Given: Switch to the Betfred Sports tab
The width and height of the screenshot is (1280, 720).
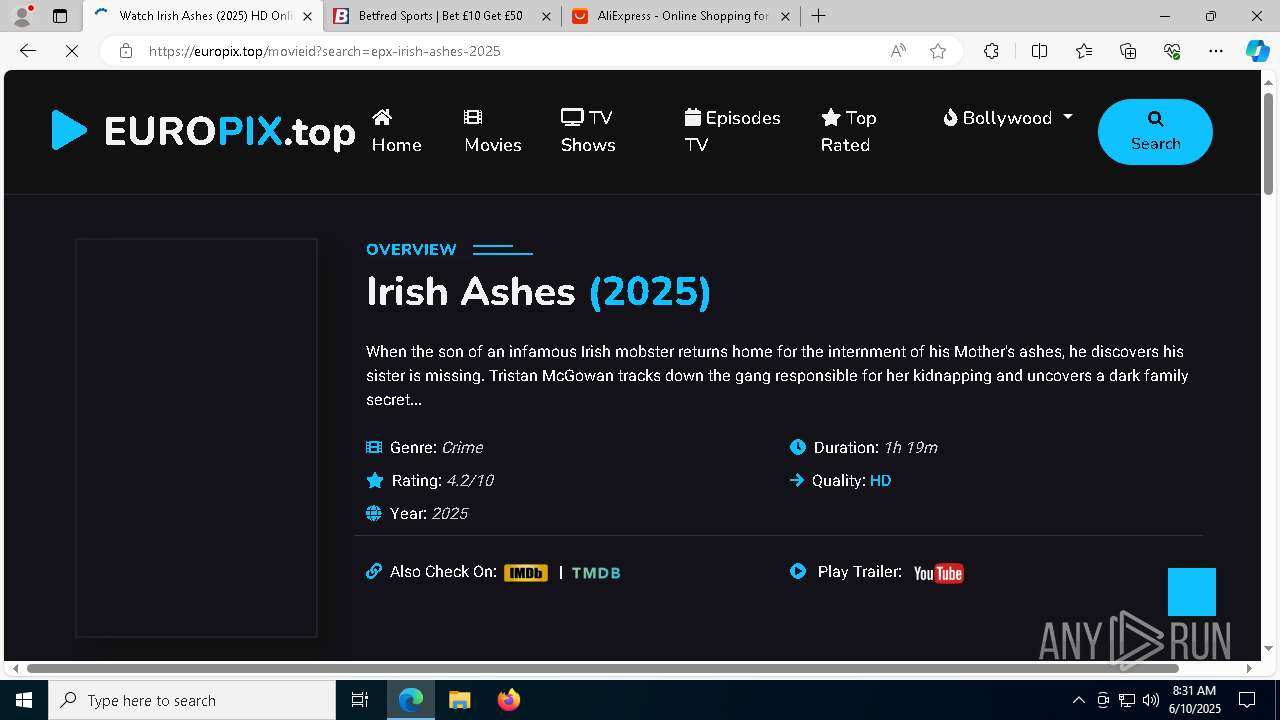Looking at the screenshot, I should pyautogui.click(x=441, y=16).
